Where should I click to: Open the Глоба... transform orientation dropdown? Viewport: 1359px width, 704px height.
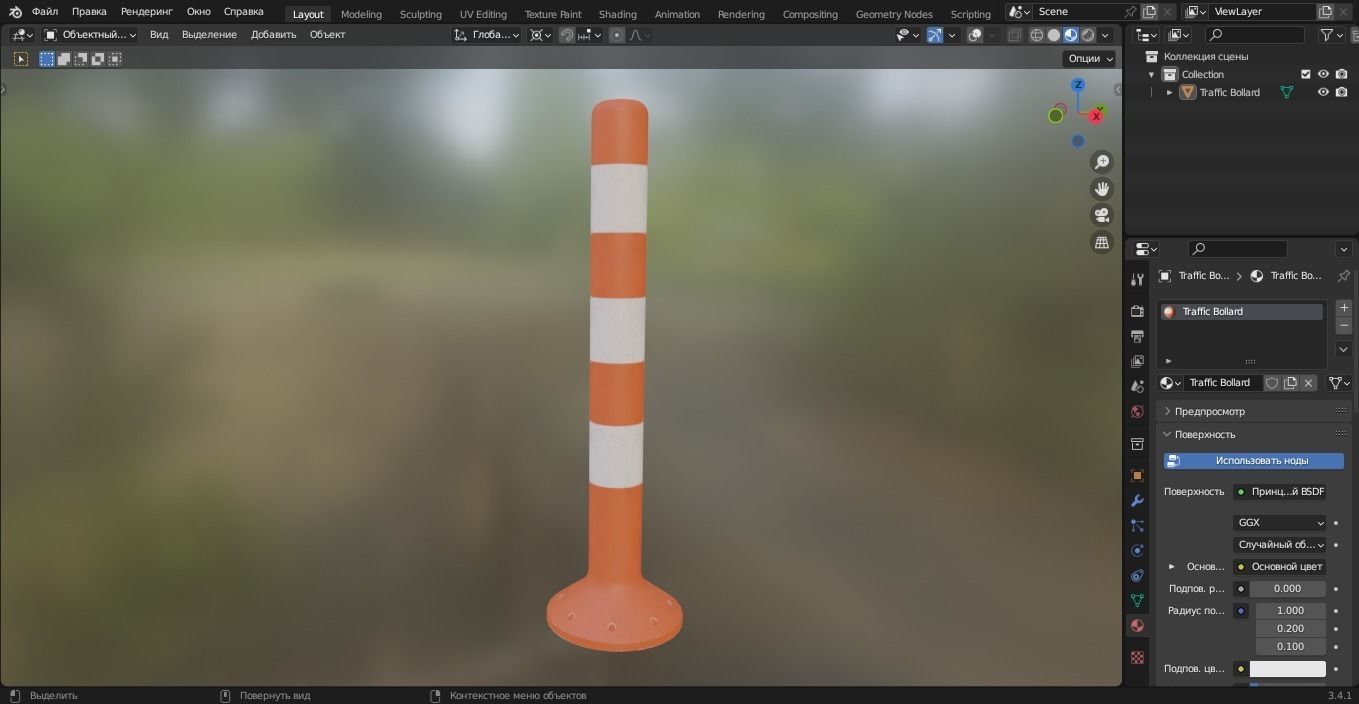[486, 35]
